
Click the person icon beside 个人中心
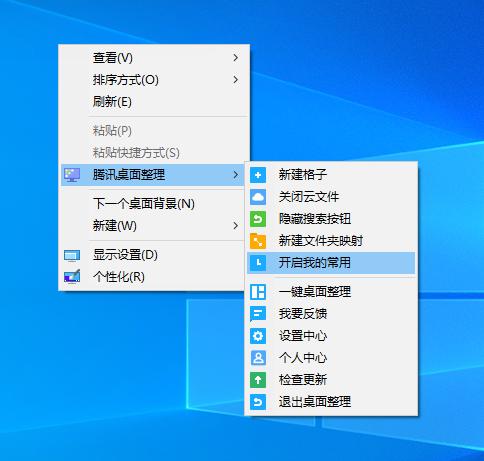(x=258, y=358)
